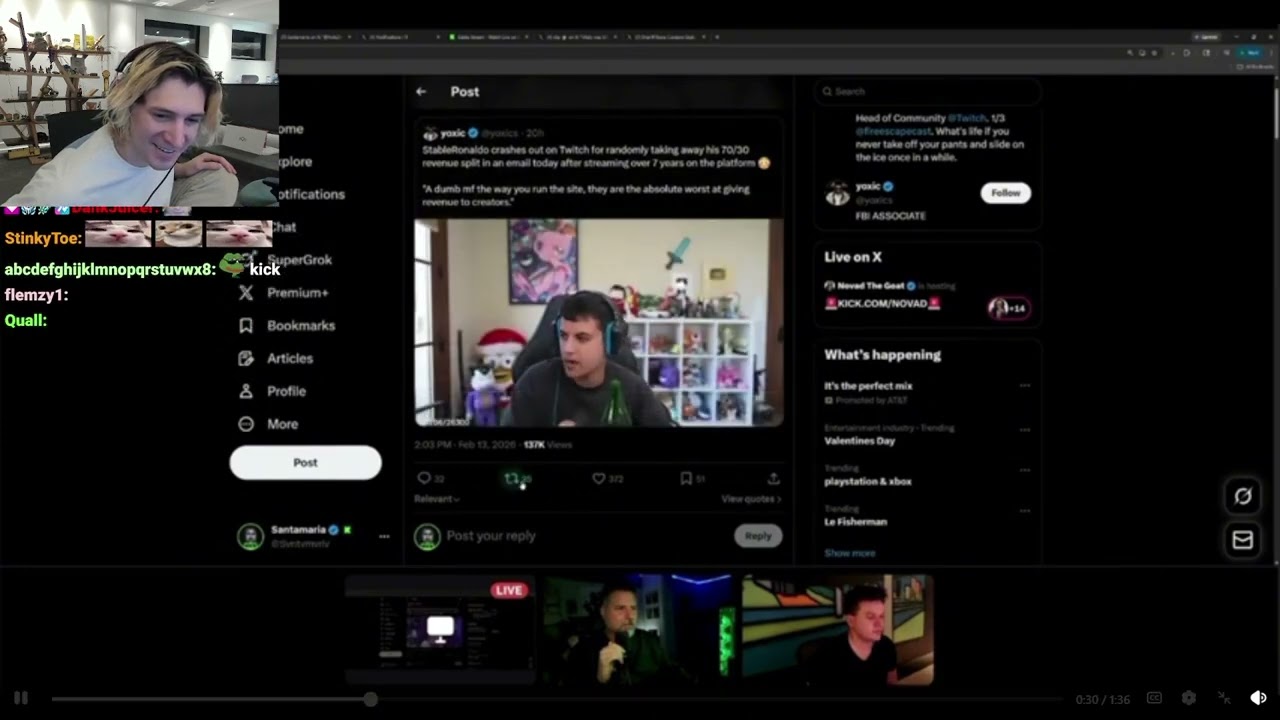
Task: Click the webcam overlay of the streamer
Action: (139, 103)
